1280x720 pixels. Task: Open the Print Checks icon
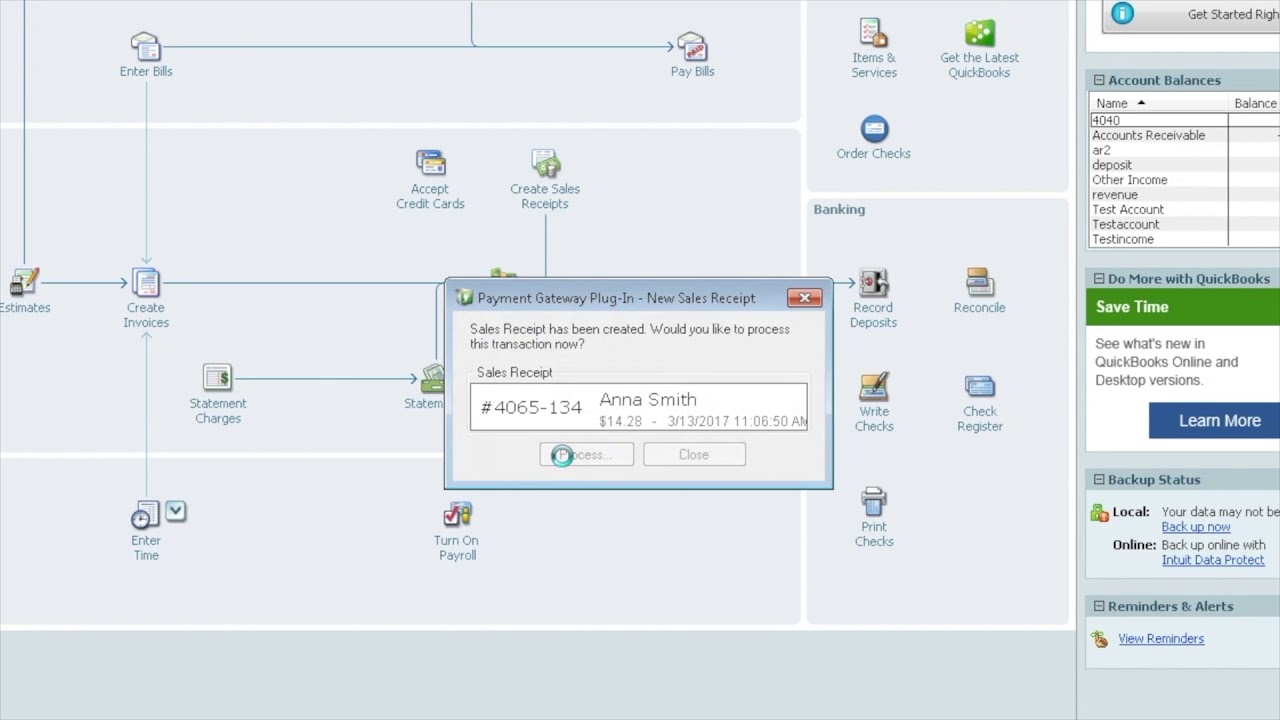coord(874,501)
